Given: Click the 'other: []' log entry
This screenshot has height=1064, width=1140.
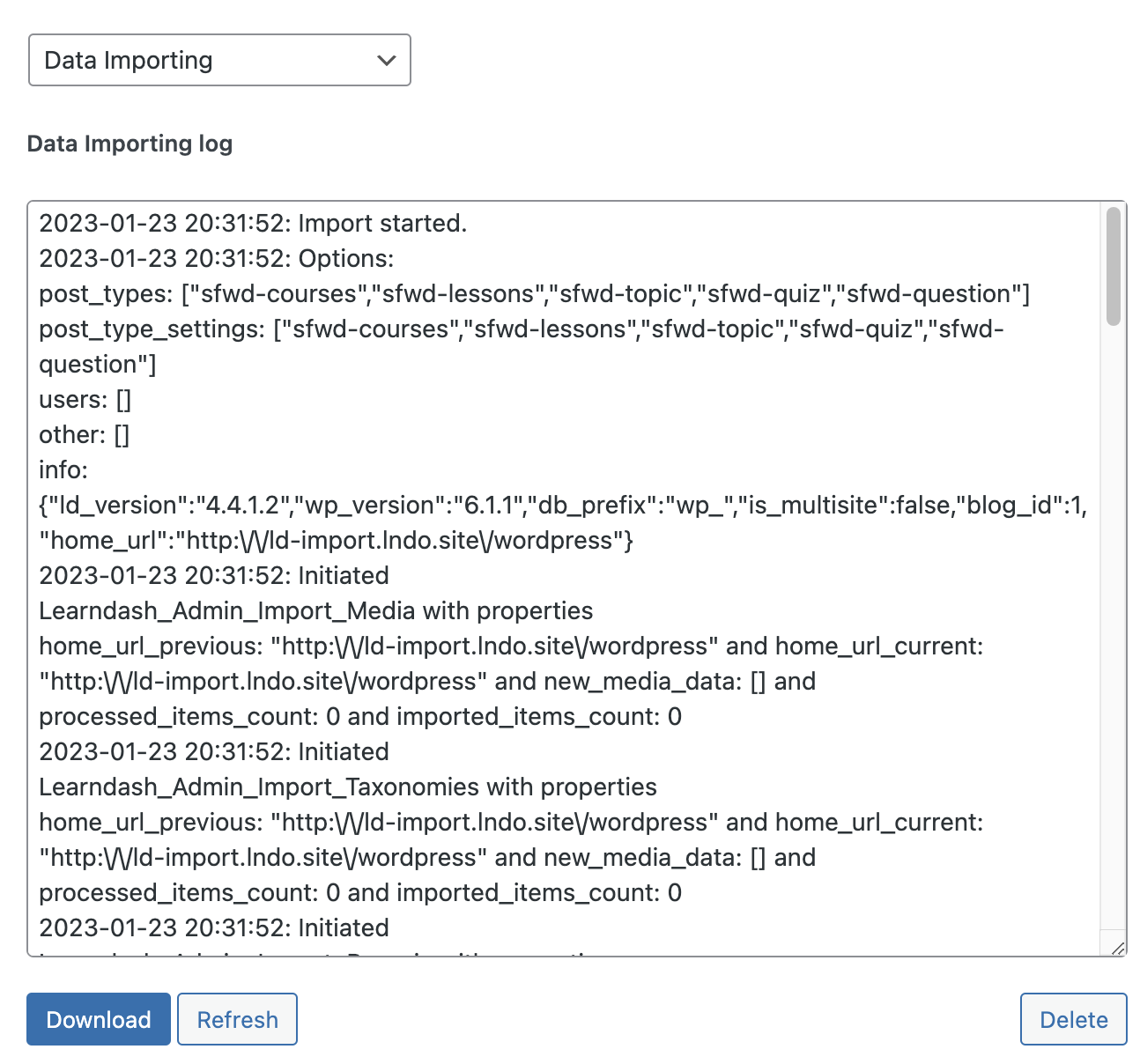Looking at the screenshot, I should pos(85,434).
